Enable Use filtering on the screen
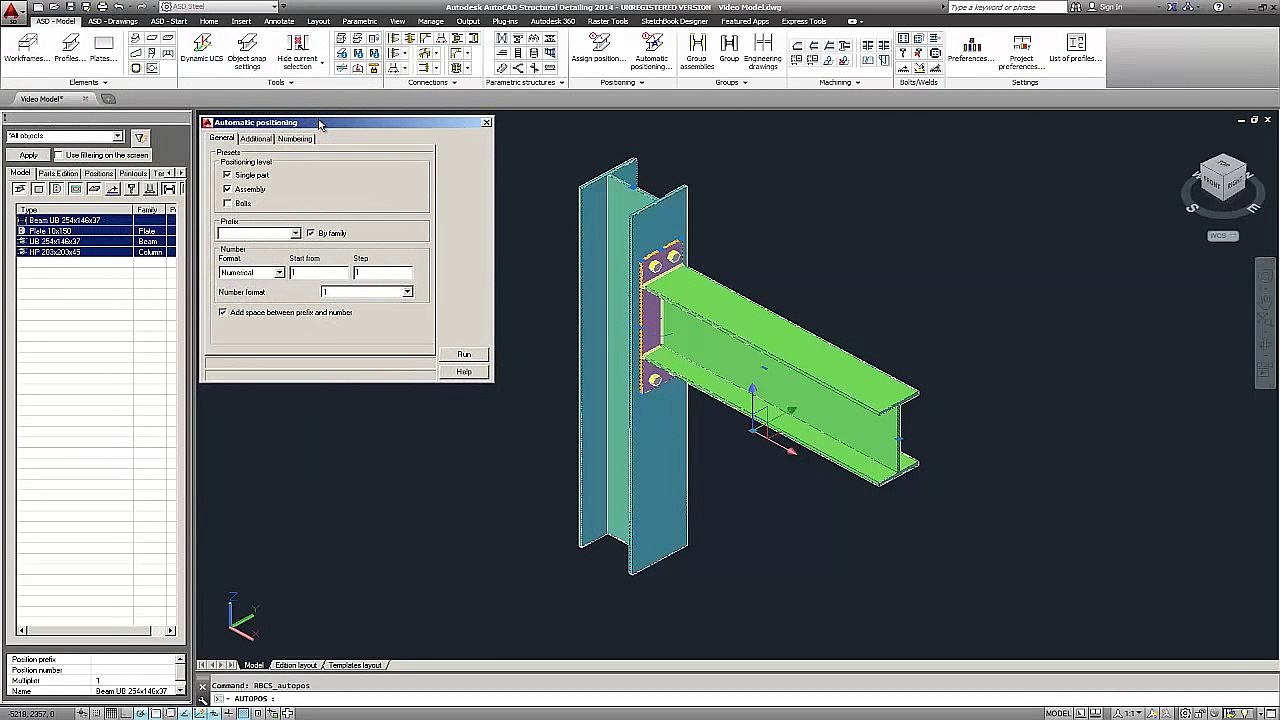 (x=58, y=155)
